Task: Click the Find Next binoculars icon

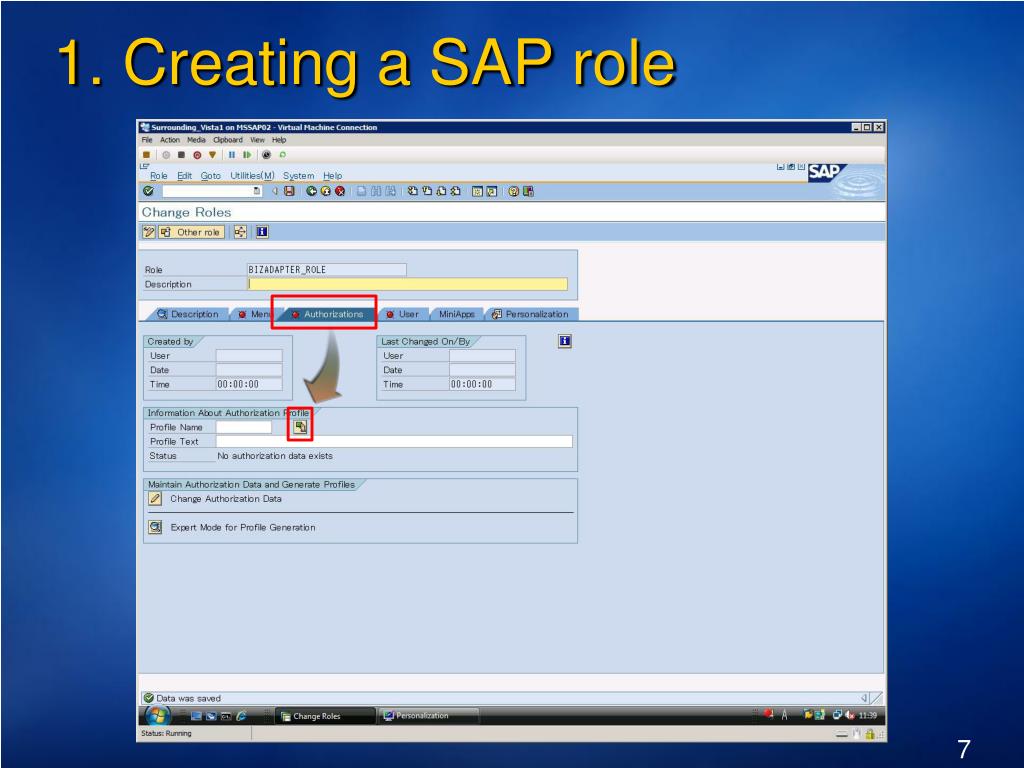Action: tap(390, 191)
